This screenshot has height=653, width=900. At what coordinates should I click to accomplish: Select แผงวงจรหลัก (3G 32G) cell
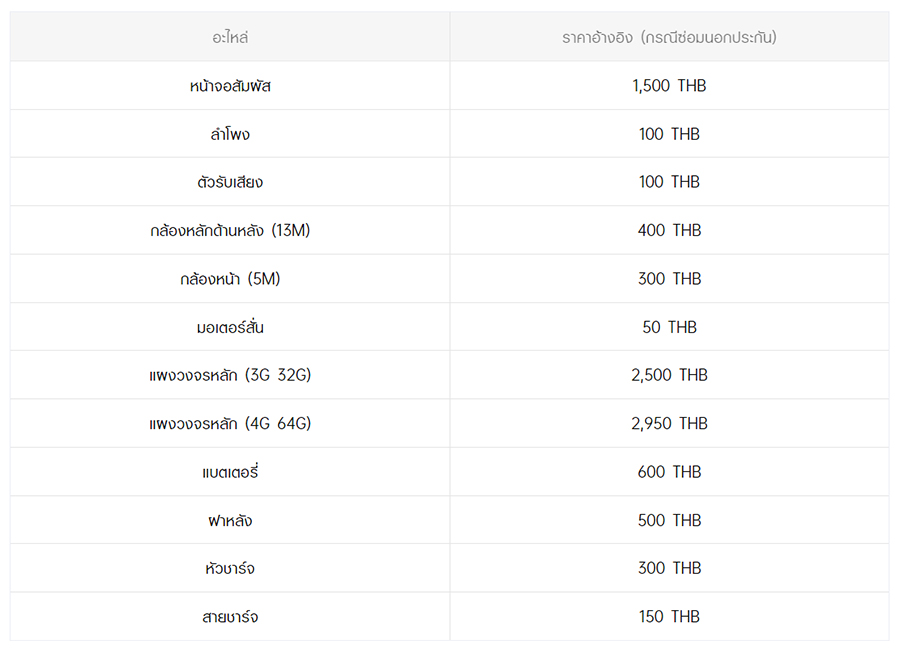pyautogui.click(x=230, y=375)
